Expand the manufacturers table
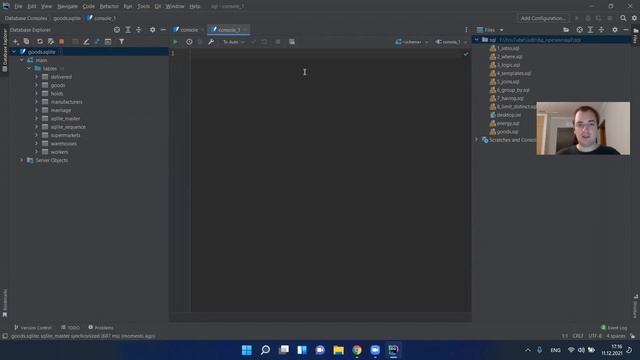This screenshot has height=360, width=640. click(36, 102)
